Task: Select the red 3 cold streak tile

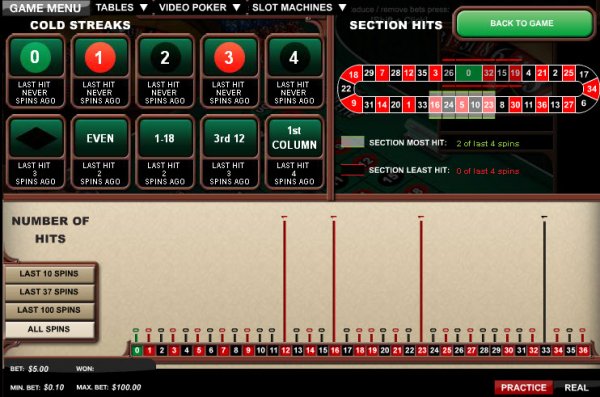Action: (229, 71)
